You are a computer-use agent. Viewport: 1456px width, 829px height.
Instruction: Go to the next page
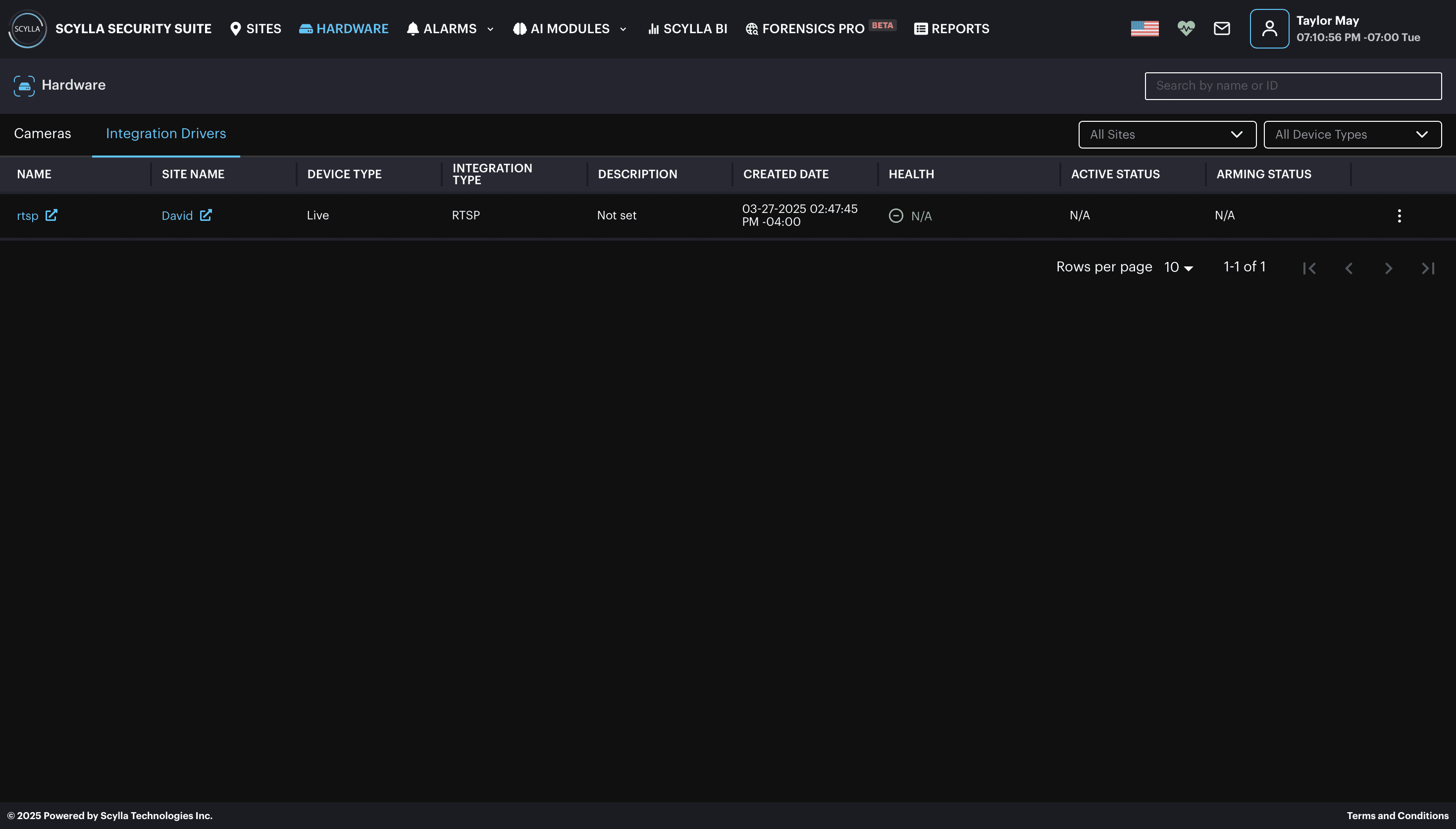point(1388,268)
